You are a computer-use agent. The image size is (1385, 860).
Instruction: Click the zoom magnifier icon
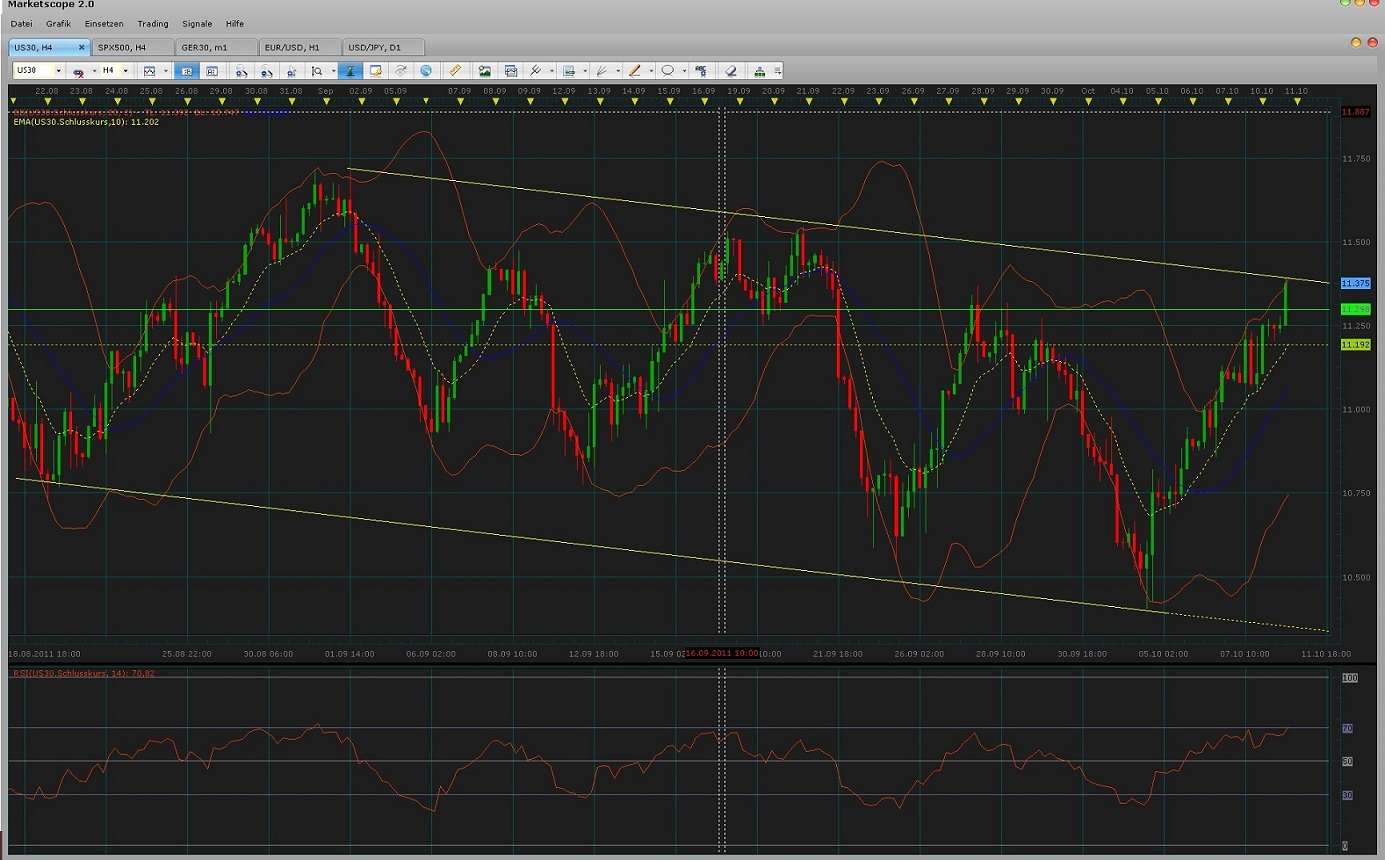coord(316,71)
